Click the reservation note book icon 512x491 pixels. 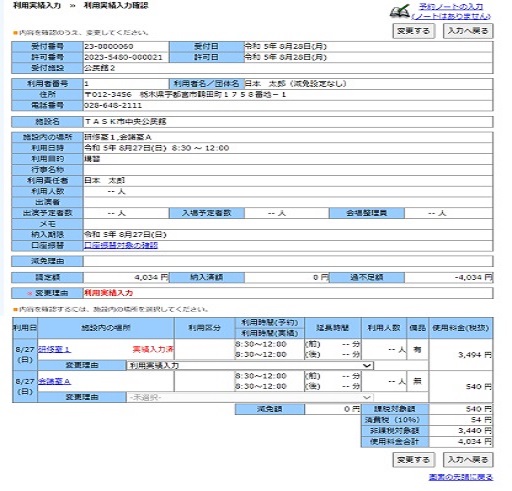coord(400,11)
